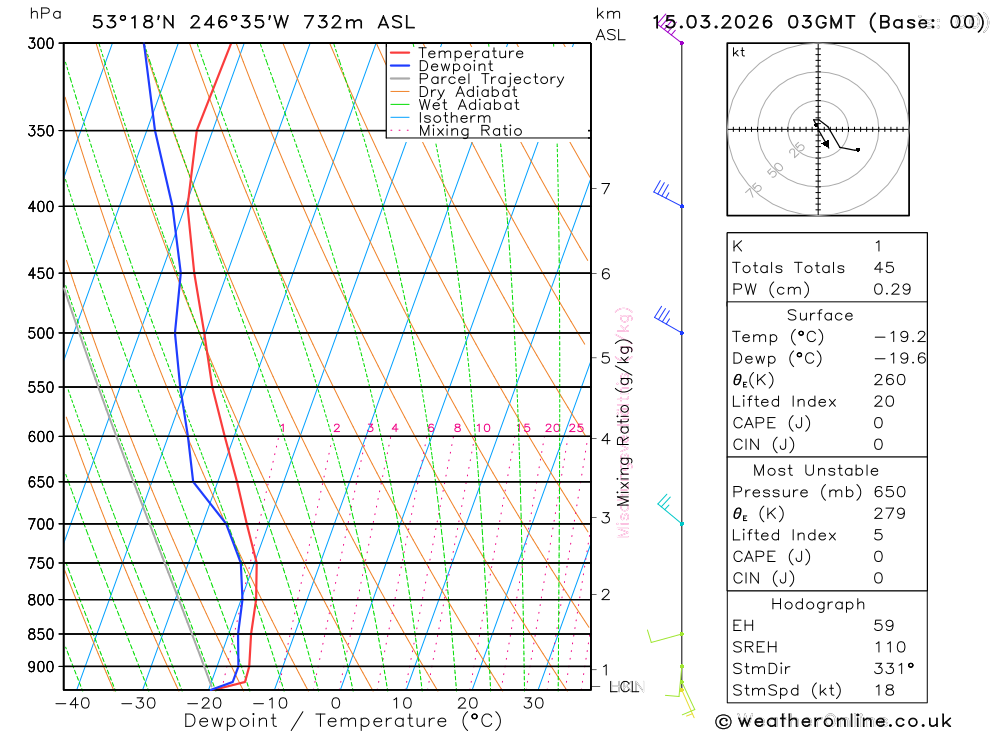Click the hodograph 25 kt ring label

(x=797, y=150)
